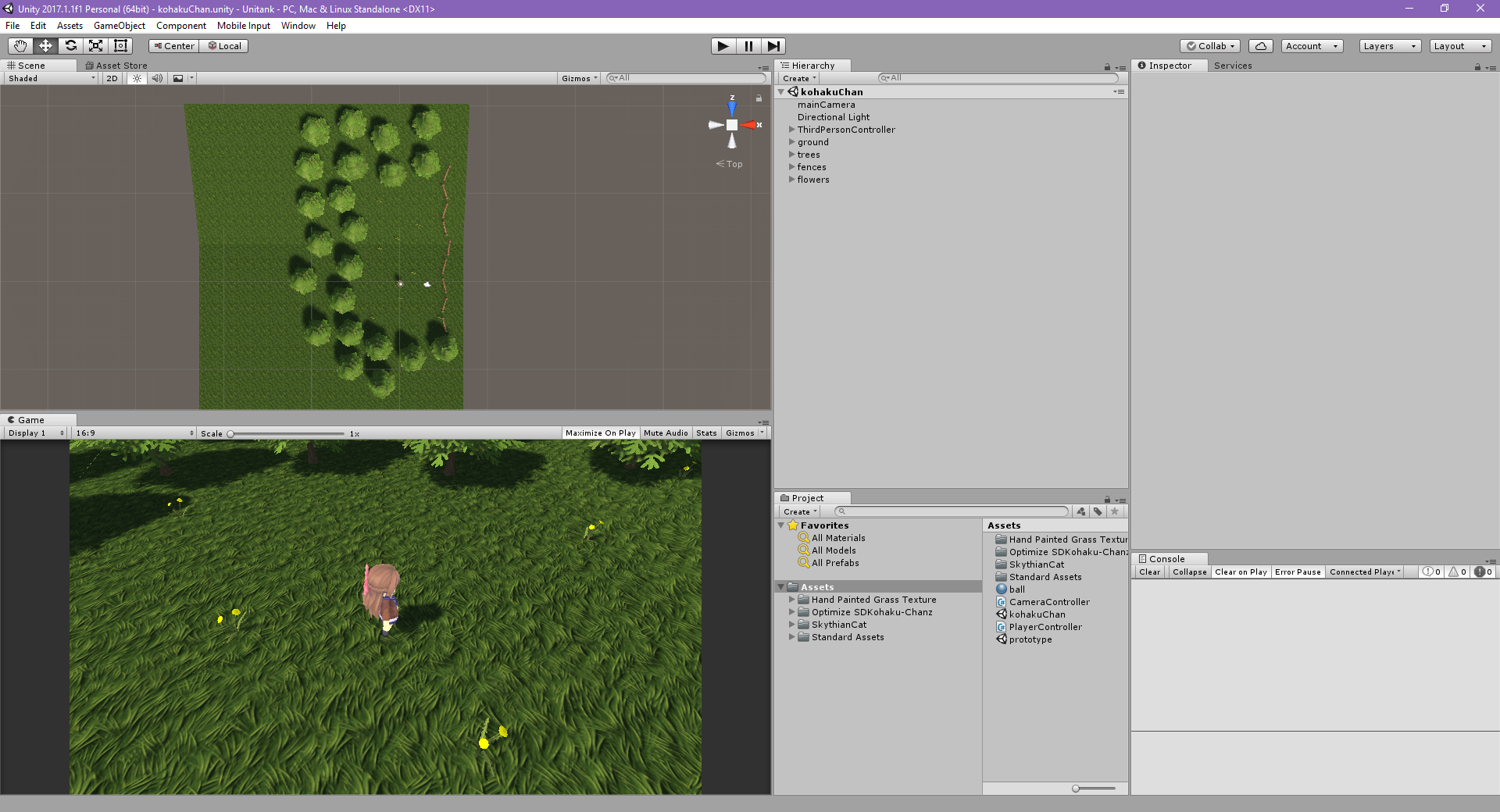Image resolution: width=1500 pixels, height=812 pixels.
Task: Select the Move tool
Action: [x=45, y=46]
